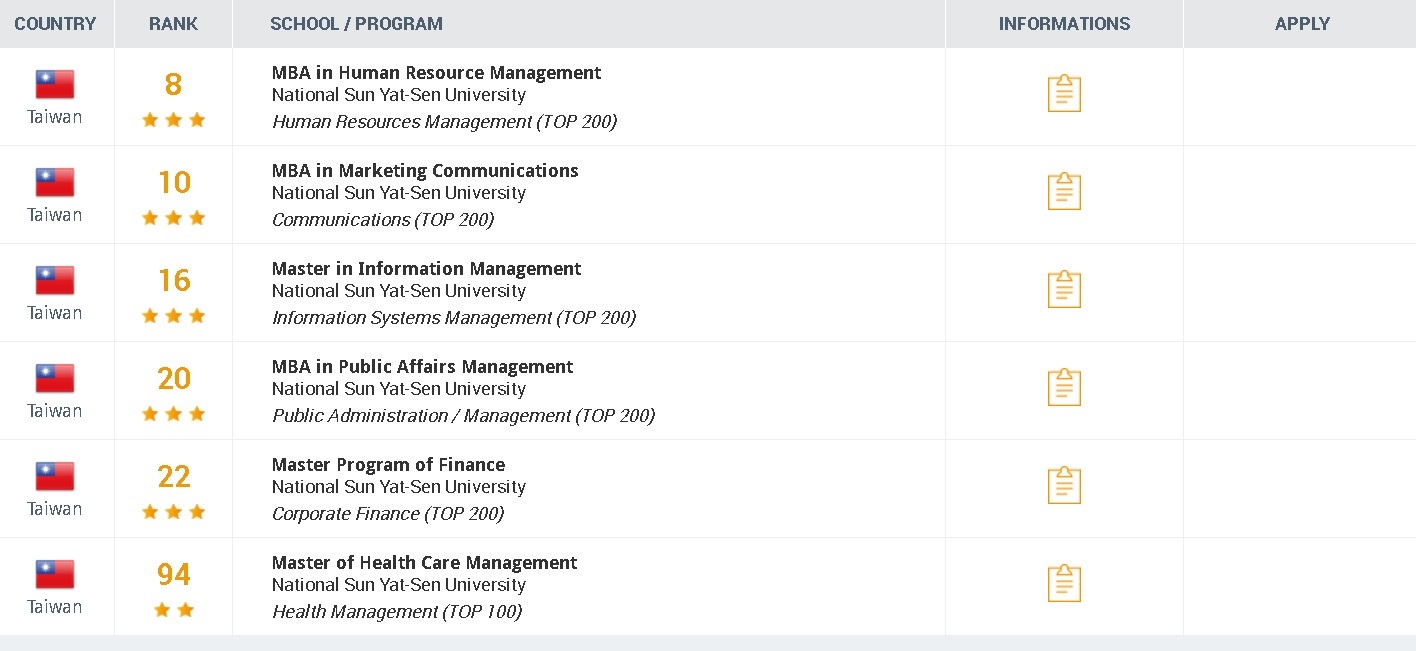Click Human Resources Management (TOP 200) category

point(444,122)
